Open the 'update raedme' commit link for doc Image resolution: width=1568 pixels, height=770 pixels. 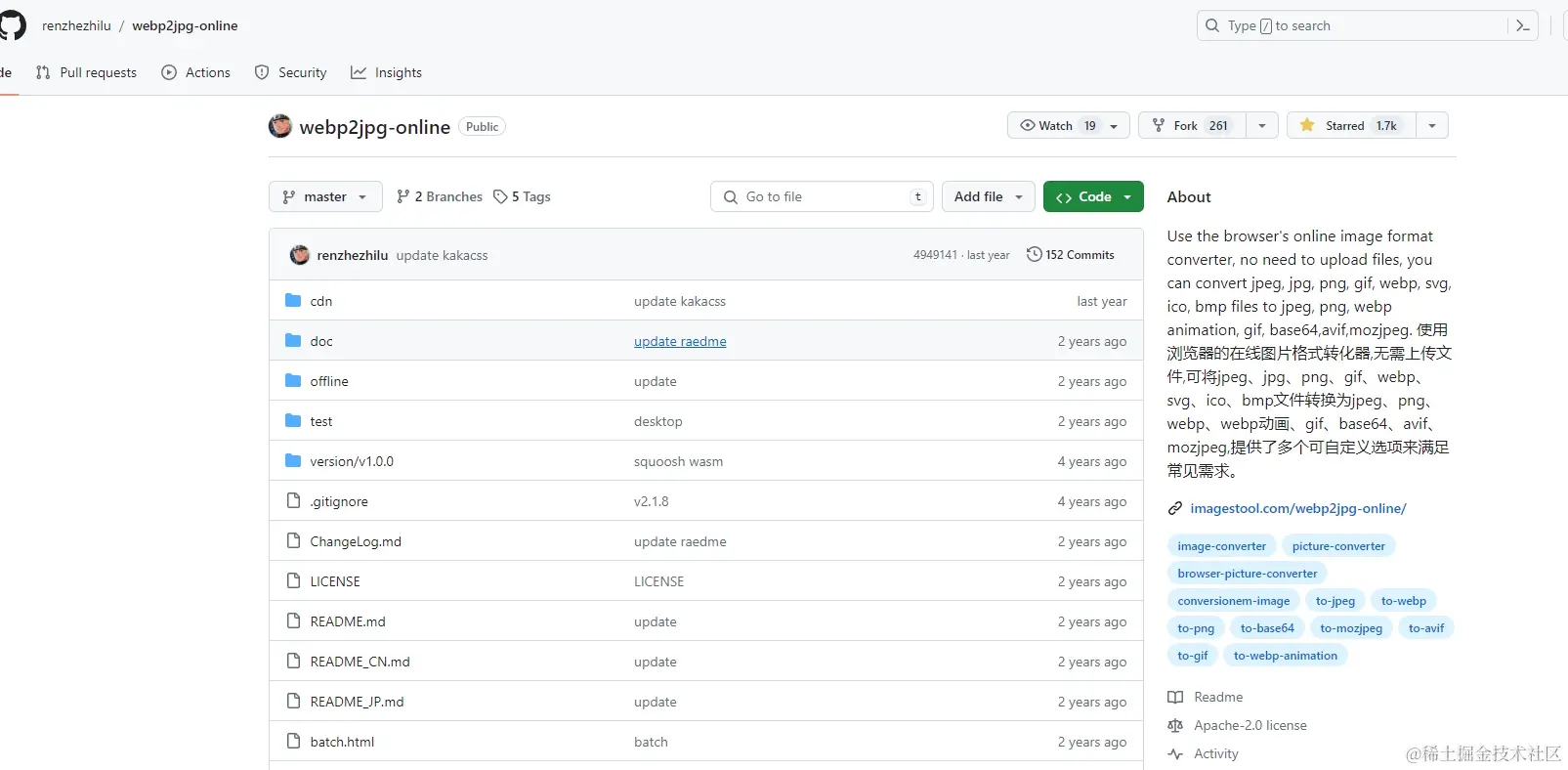[680, 341]
